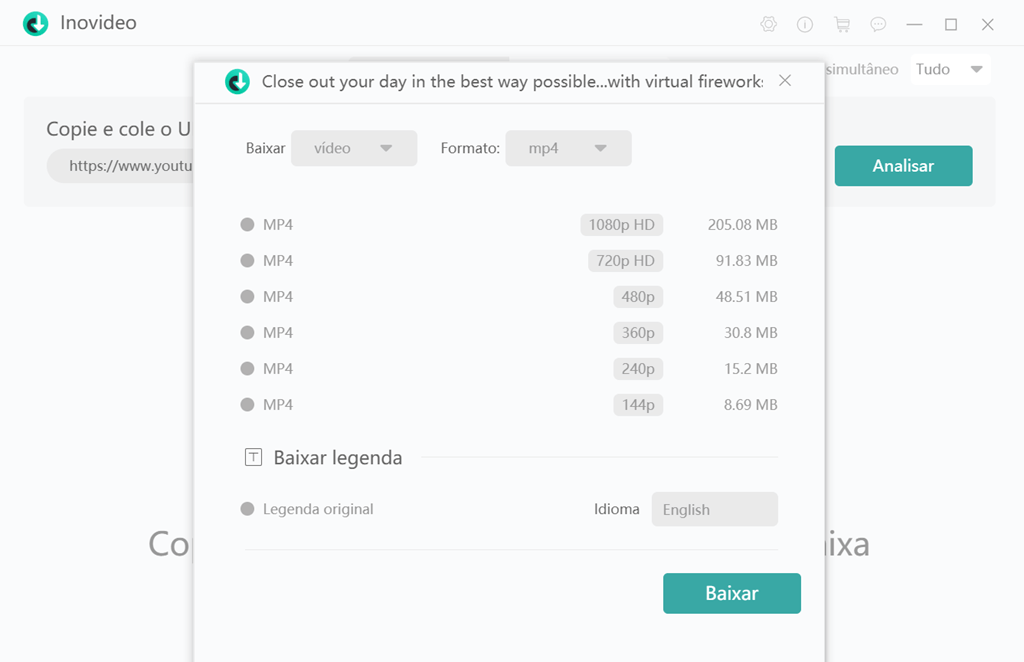Click the download logo in dialog header
1024x662 pixels.
237,81
